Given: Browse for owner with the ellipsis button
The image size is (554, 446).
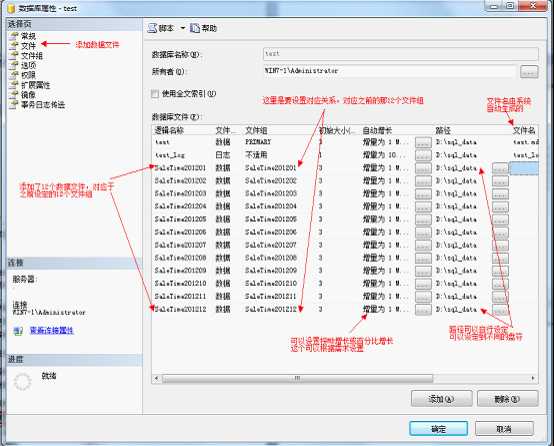Looking at the screenshot, I should (529, 72).
